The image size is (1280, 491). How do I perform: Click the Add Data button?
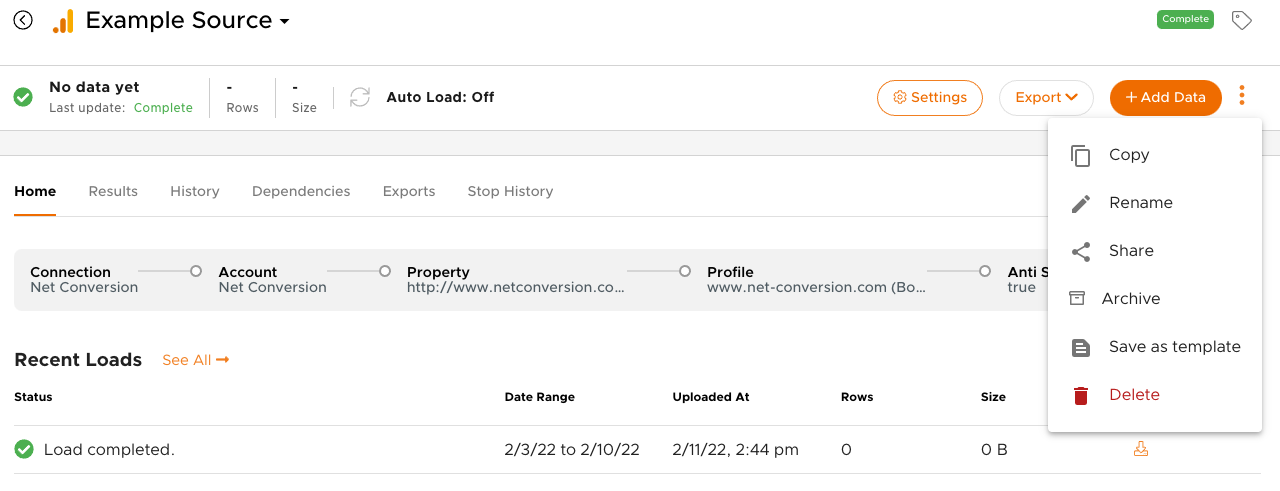(1165, 97)
